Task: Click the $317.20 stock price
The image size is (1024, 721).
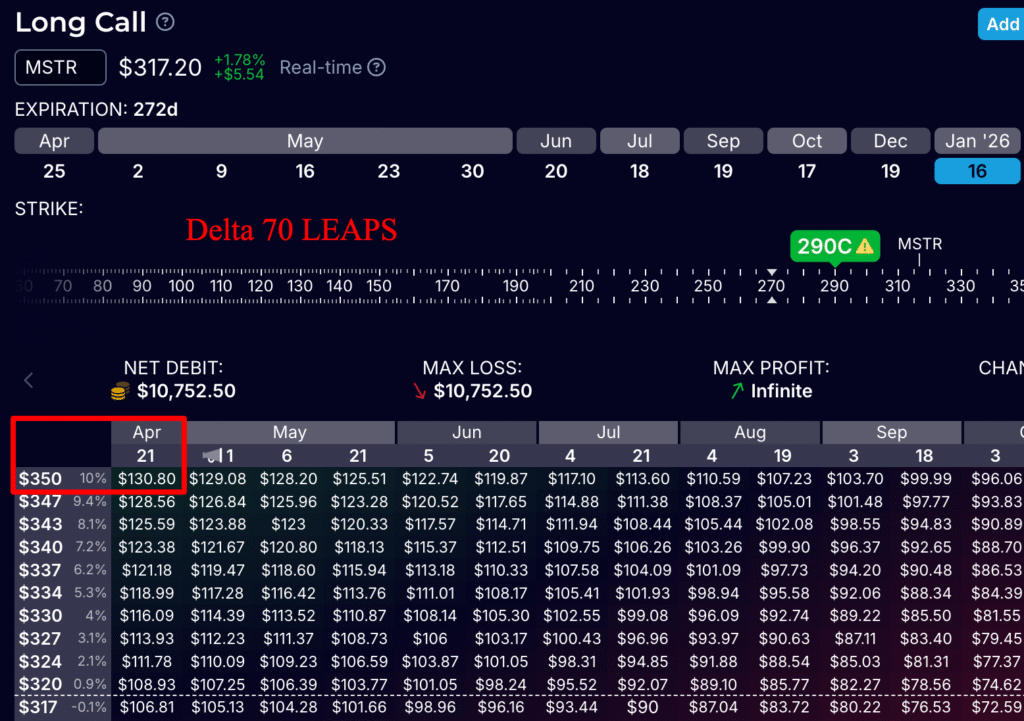Action: coord(160,67)
